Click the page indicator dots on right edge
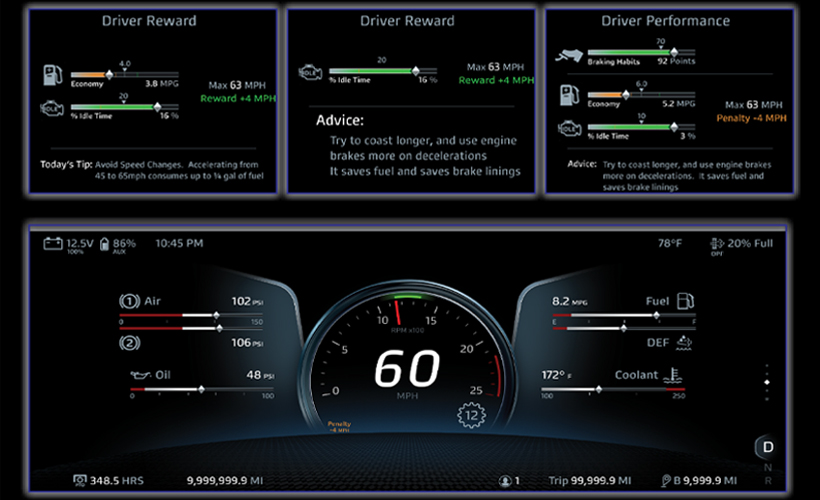 (x=767, y=382)
